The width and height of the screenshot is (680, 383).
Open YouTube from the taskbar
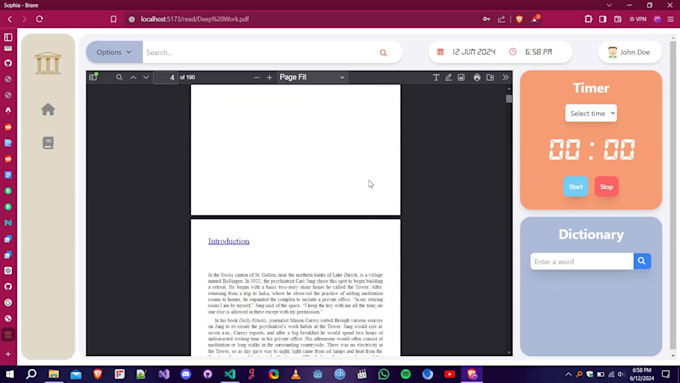(x=450, y=373)
